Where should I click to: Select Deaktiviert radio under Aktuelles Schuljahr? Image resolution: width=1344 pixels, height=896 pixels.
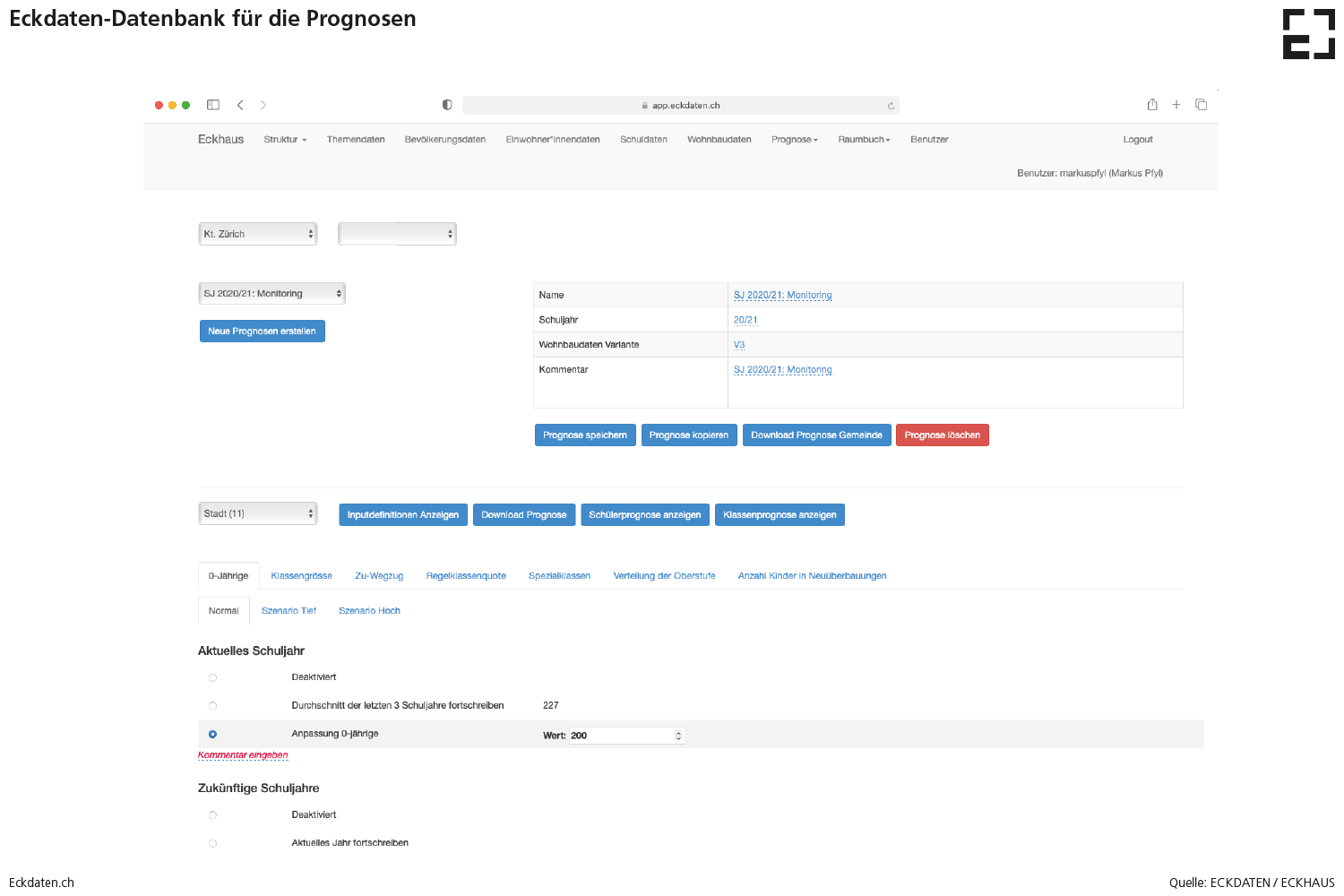tap(212, 677)
